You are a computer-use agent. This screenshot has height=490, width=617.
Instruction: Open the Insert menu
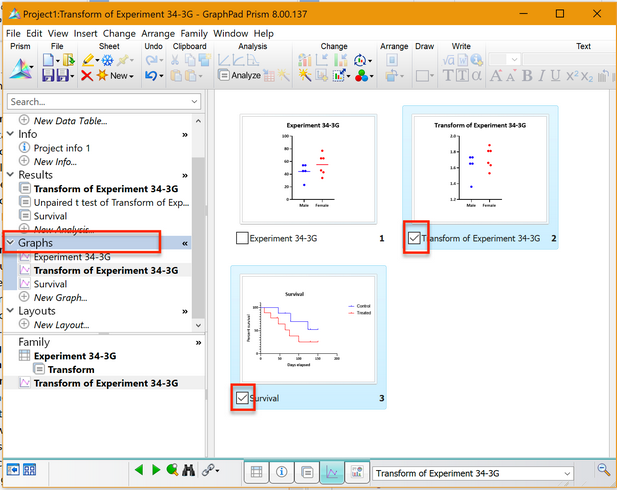click(86, 33)
